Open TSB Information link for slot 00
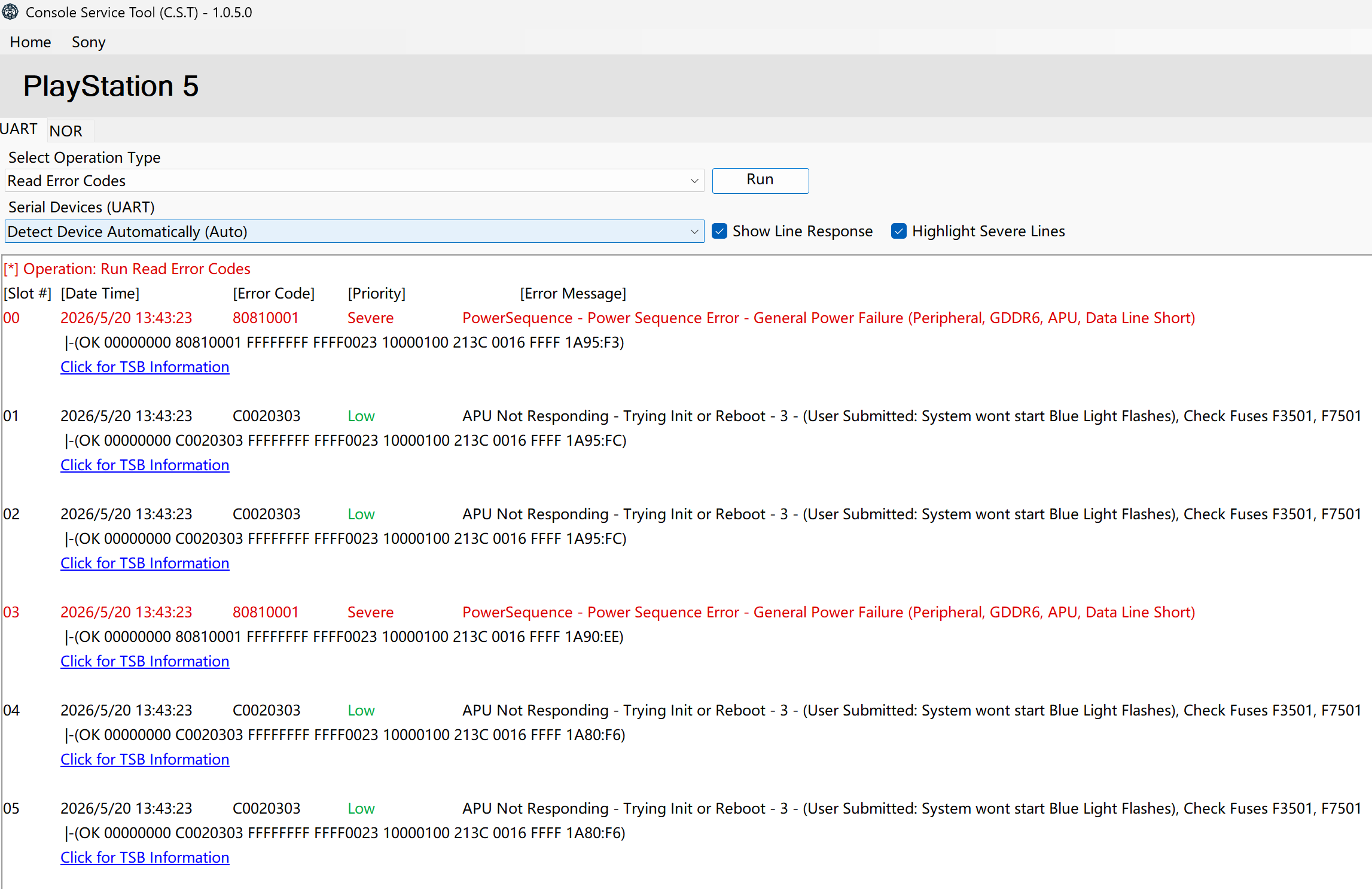 (x=145, y=367)
